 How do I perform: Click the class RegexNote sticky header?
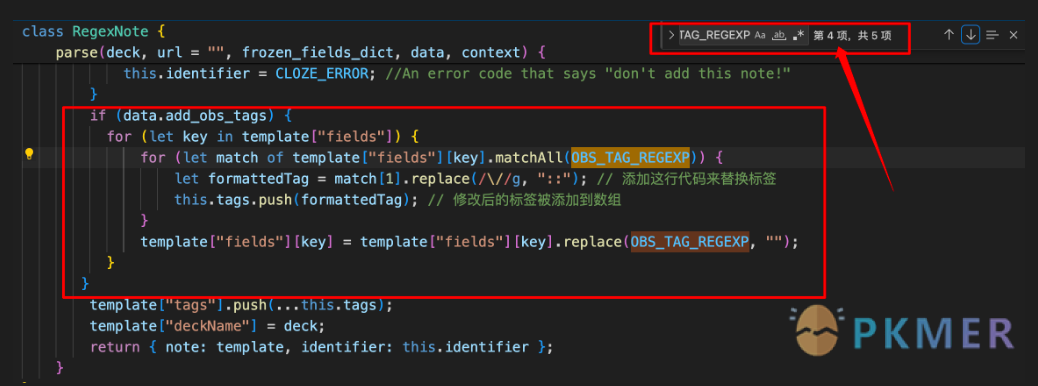coord(93,31)
